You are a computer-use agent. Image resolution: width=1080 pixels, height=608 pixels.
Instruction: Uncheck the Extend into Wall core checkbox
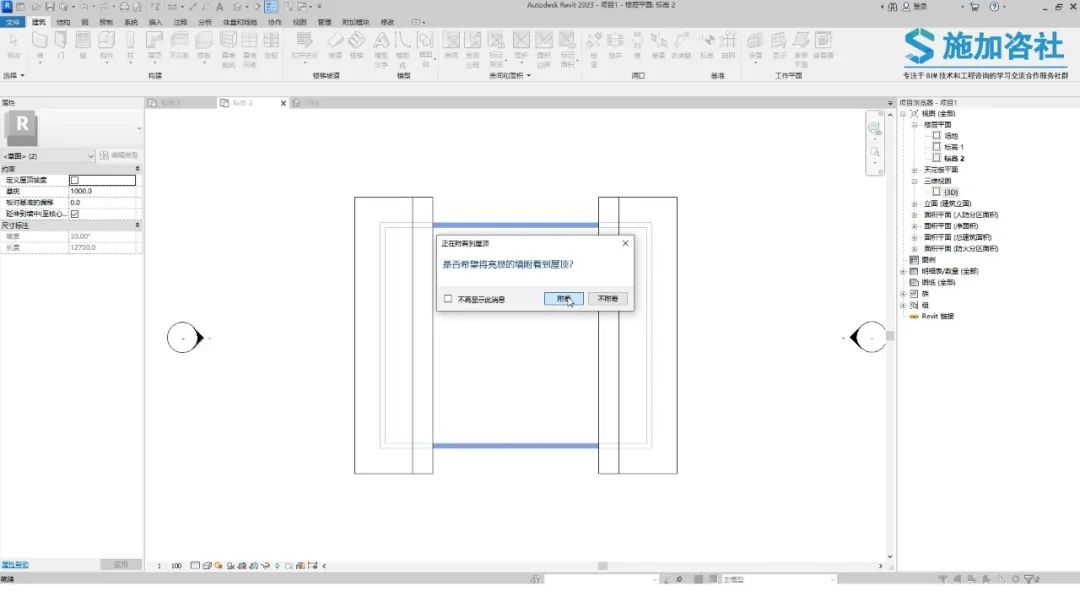74,213
